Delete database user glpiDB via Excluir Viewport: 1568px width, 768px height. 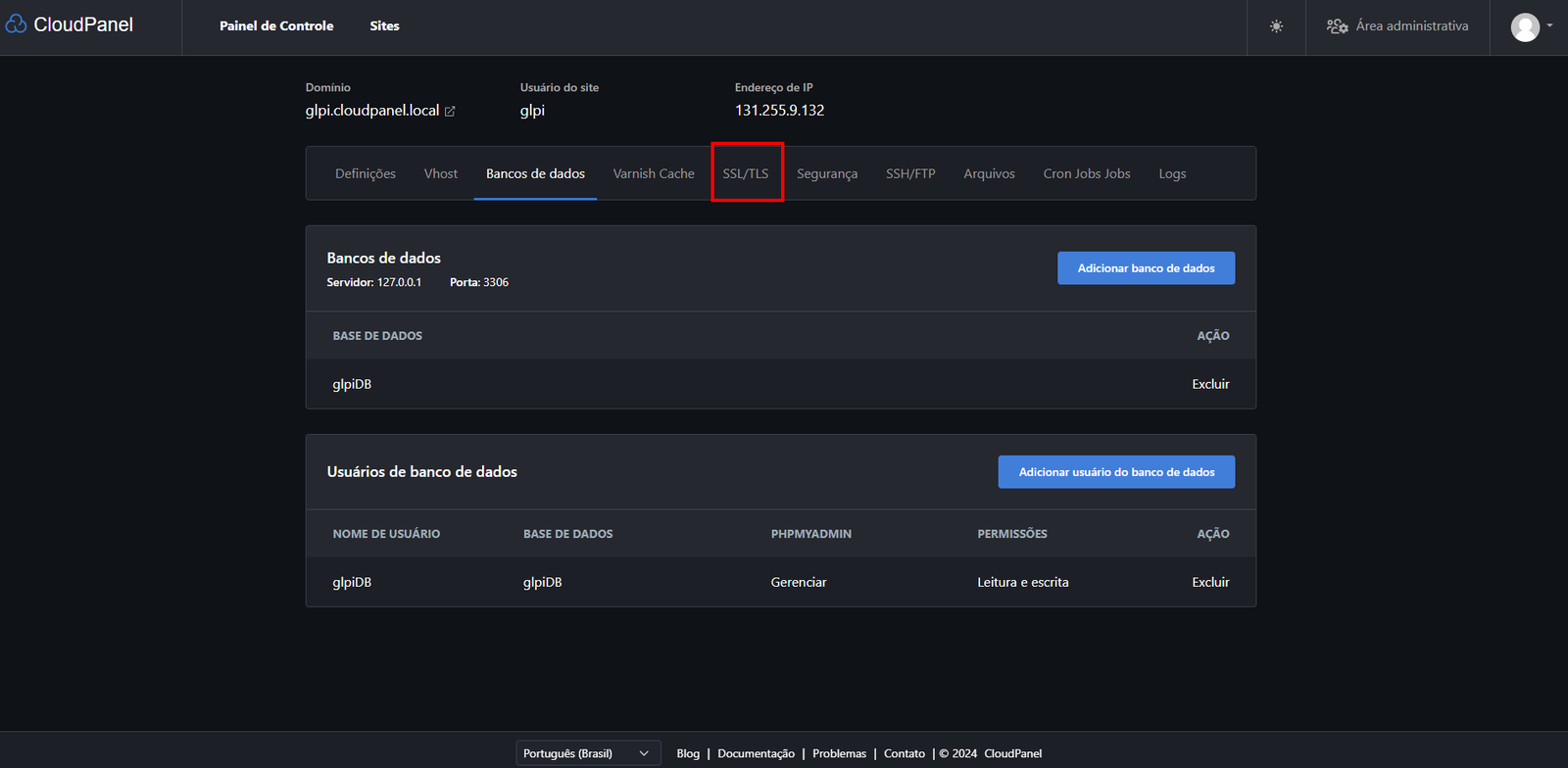point(1210,582)
